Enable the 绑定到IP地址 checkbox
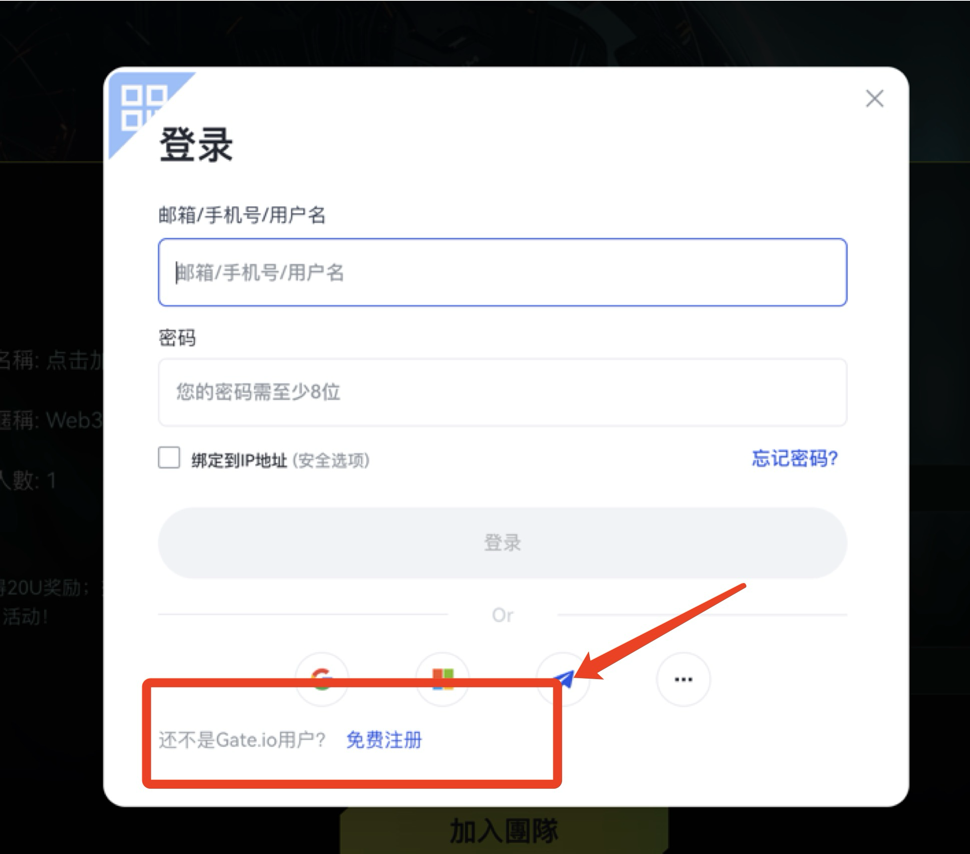The width and height of the screenshot is (970, 854). [169, 458]
